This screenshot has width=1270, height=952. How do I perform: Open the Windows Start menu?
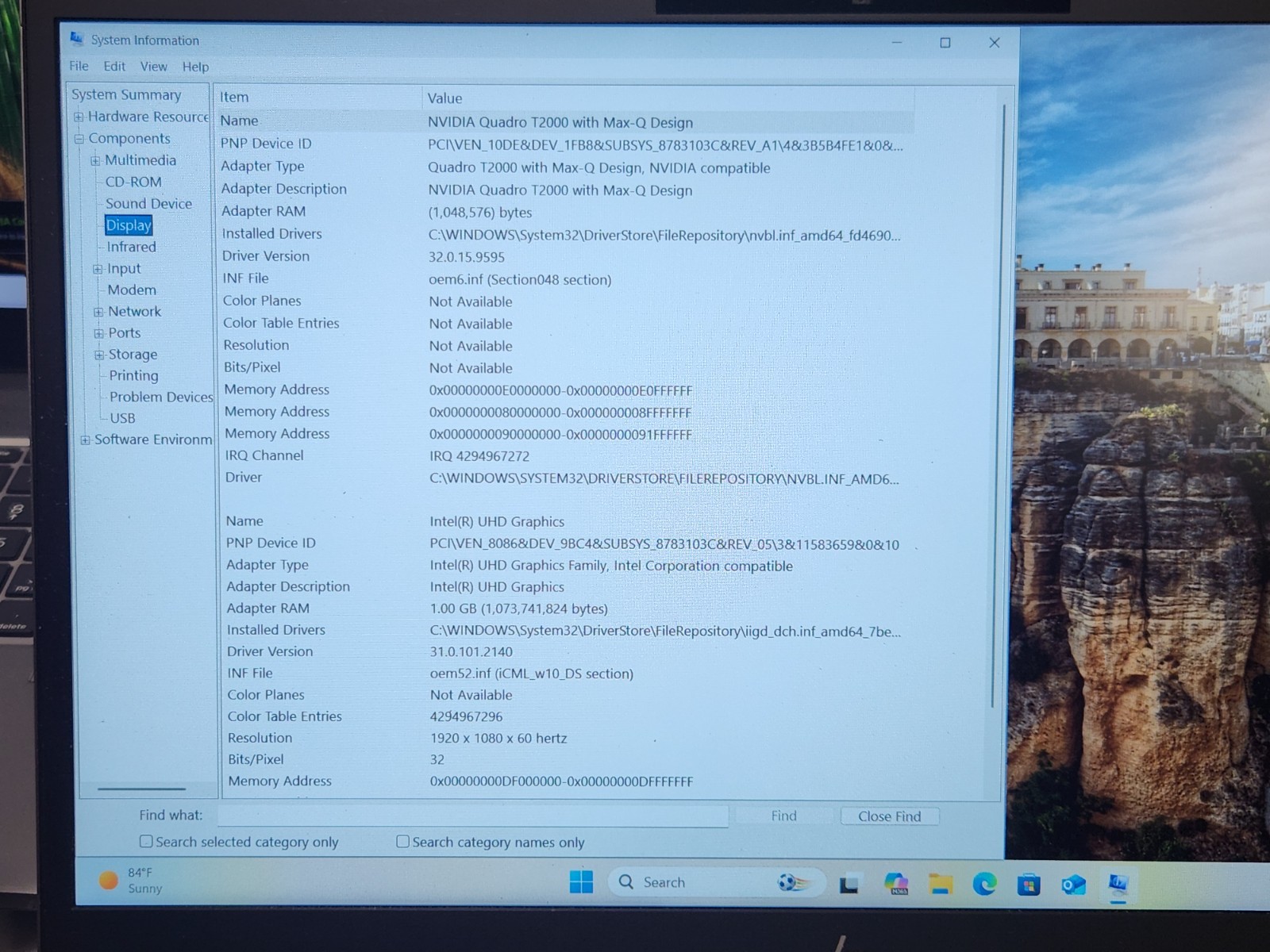[581, 882]
